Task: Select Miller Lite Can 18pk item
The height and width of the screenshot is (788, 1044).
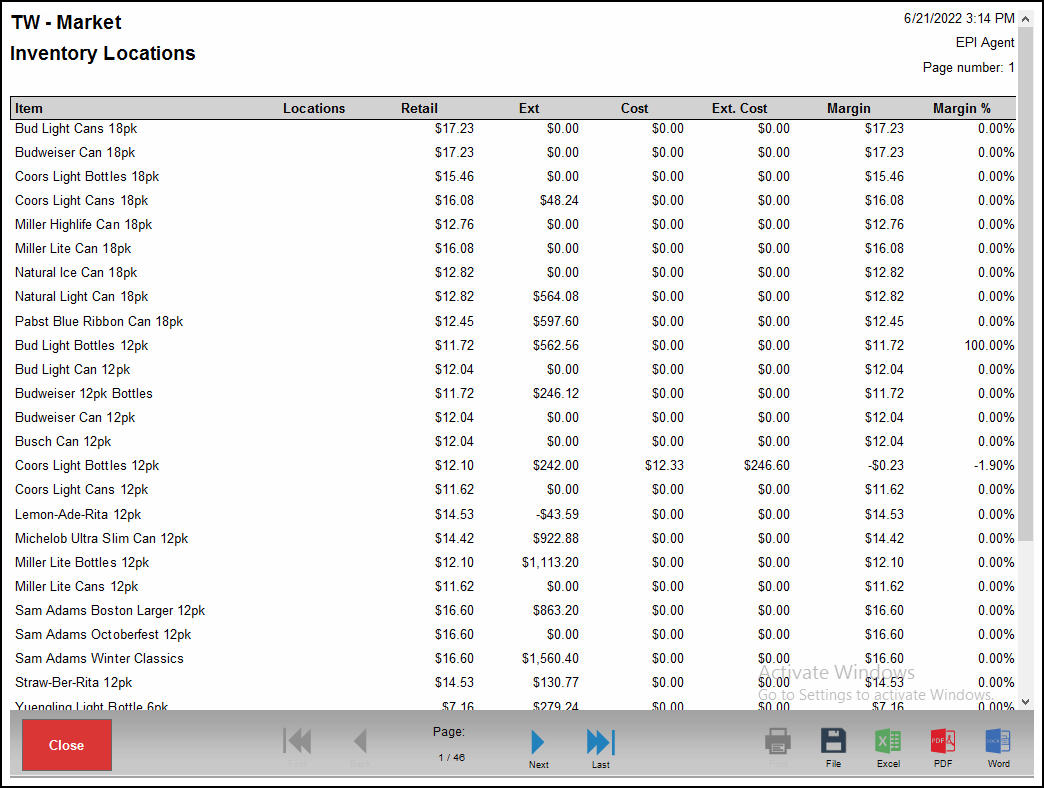Action: point(73,248)
